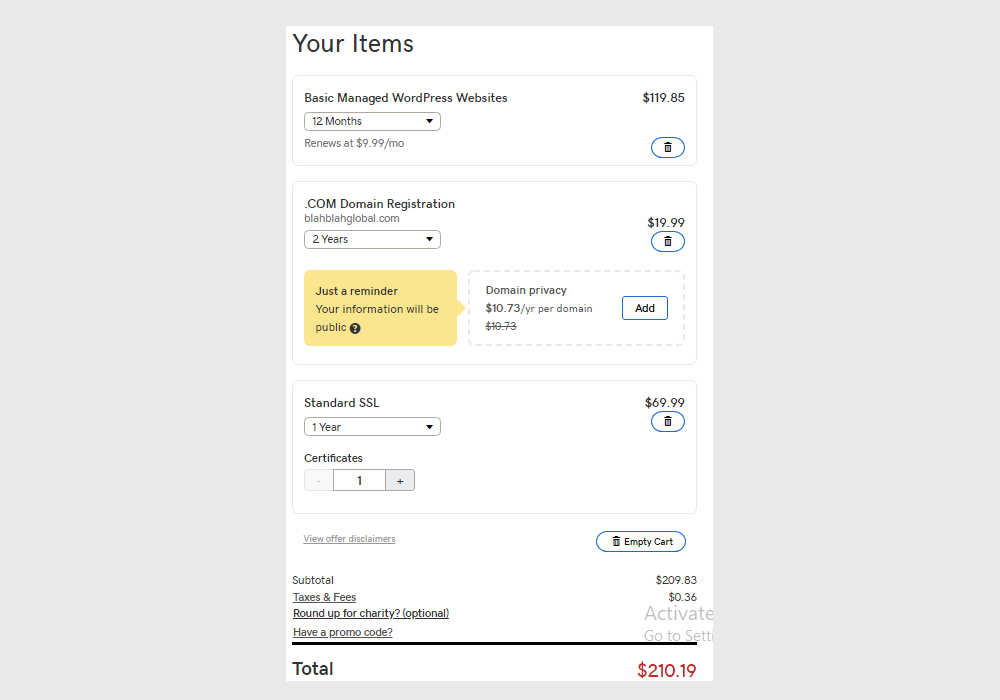Click the Empty Cart button
1000x700 pixels.
point(641,541)
